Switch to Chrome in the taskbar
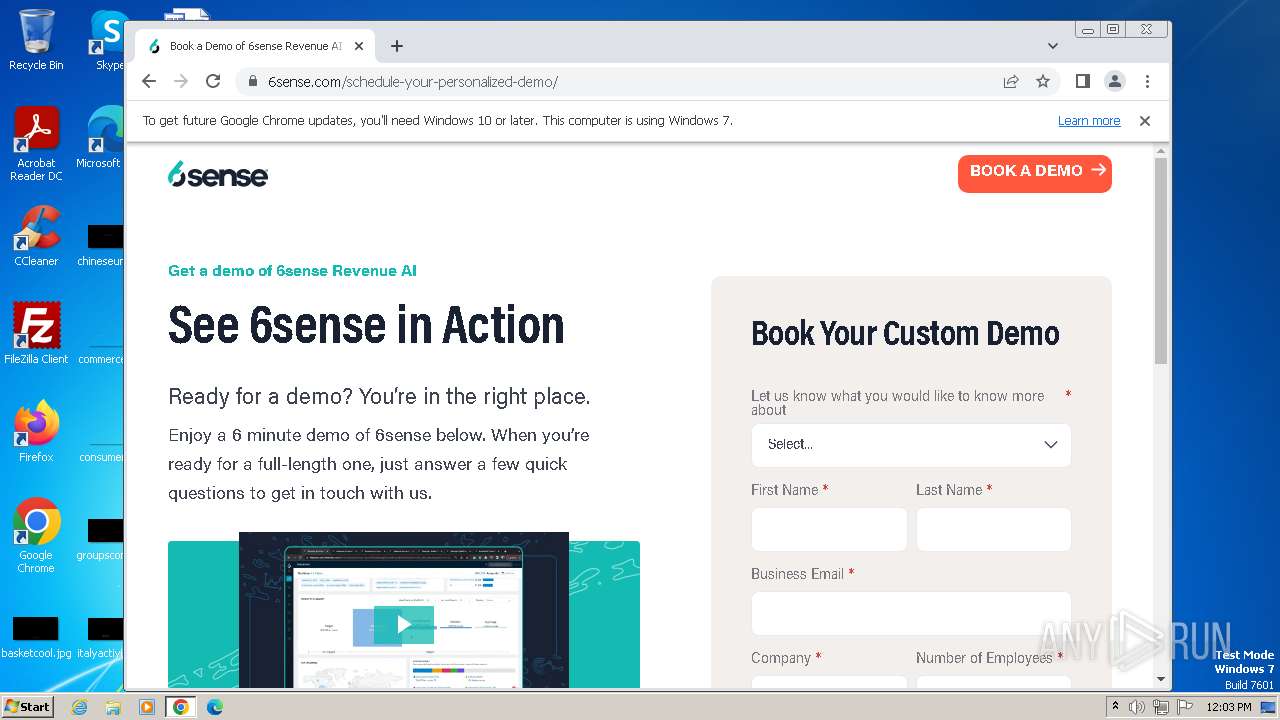 click(180, 707)
